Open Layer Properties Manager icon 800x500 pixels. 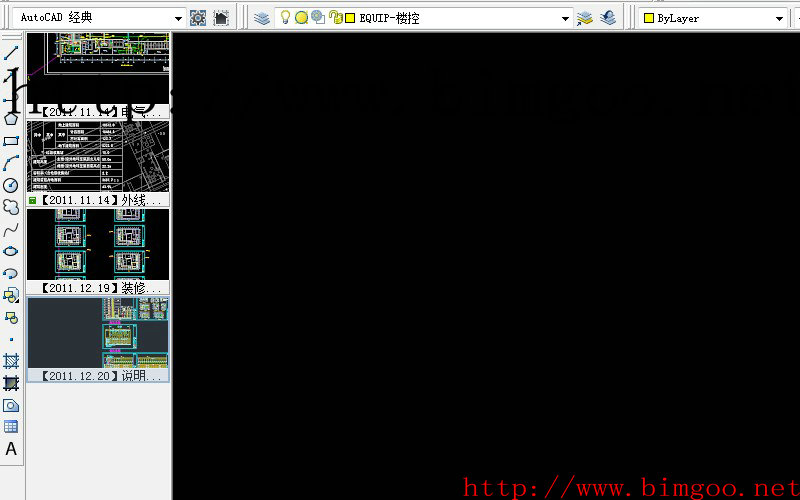click(262, 18)
